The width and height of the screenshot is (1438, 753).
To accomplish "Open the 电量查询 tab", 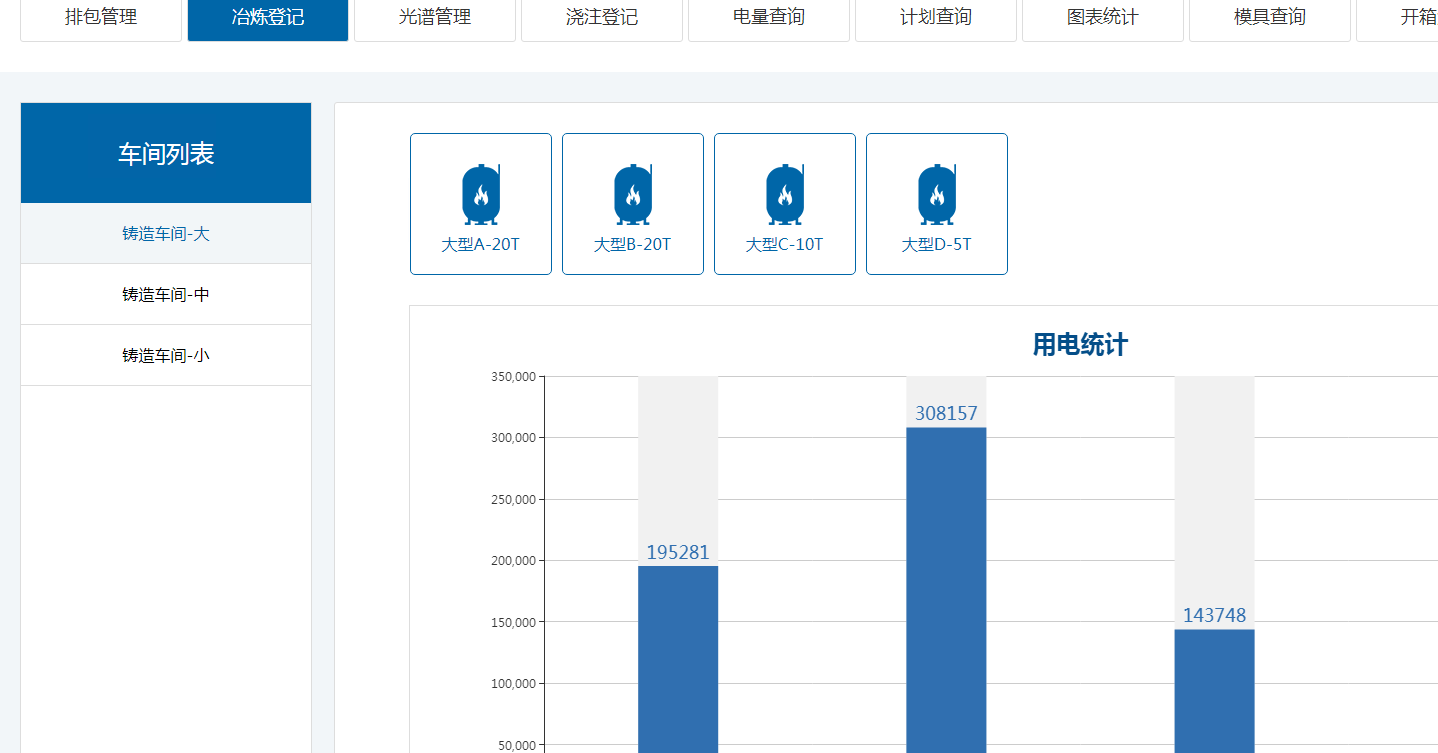I will (769, 18).
